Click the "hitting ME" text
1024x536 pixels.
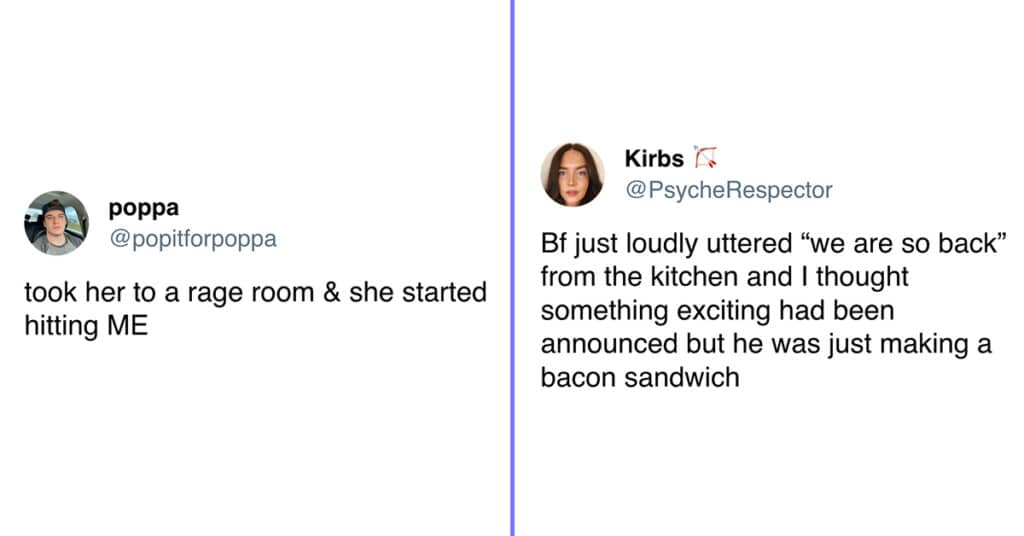(x=86, y=325)
